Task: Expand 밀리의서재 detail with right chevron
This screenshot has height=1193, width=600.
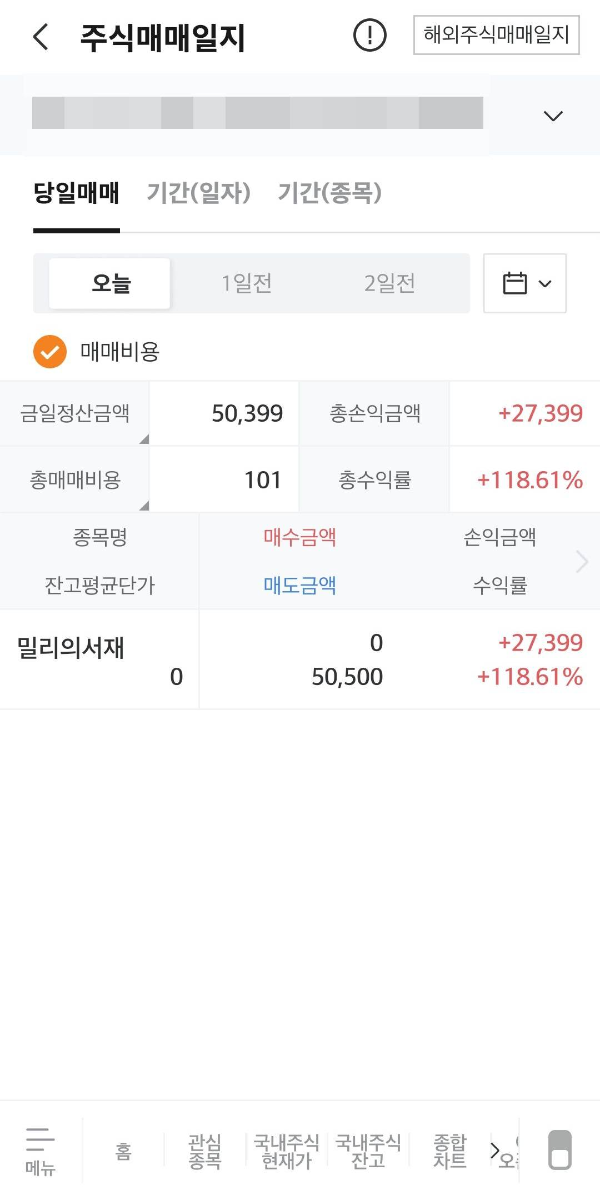Action: tap(581, 561)
